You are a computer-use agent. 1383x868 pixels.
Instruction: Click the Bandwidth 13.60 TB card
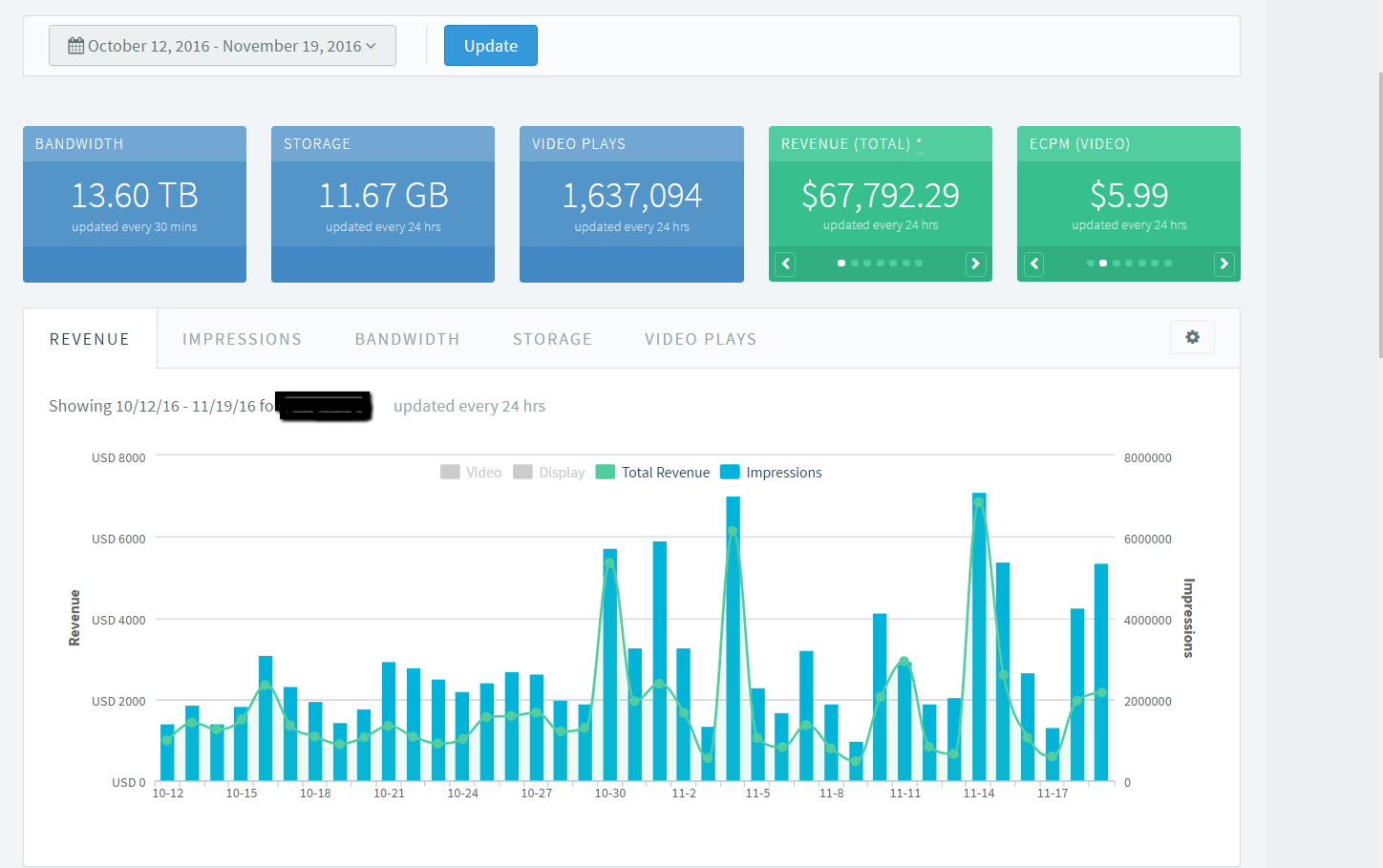point(135,204)
